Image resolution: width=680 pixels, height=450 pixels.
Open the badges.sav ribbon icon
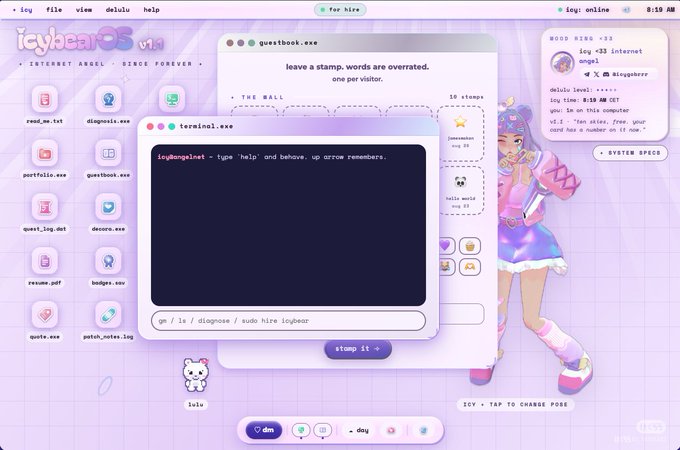(x=108, y=261)
